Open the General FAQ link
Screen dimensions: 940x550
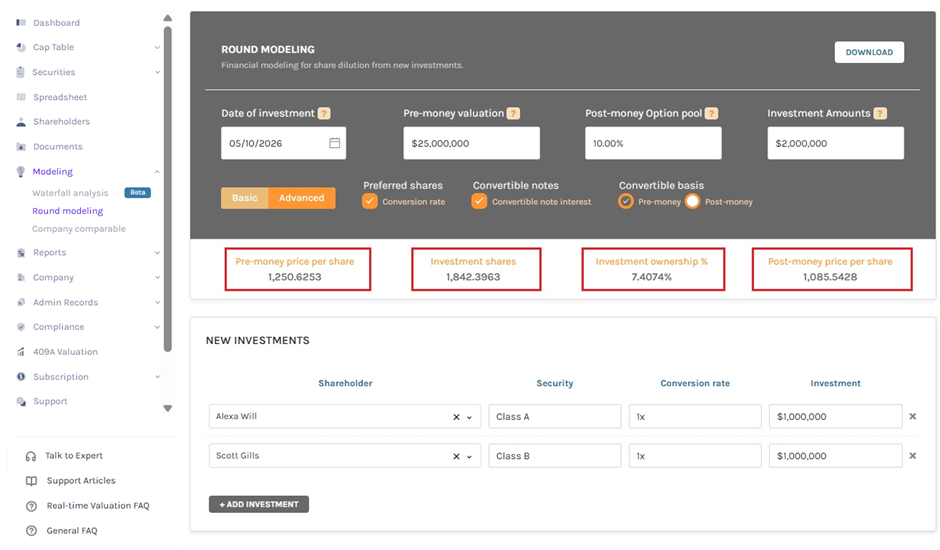click(x=72, y=531)
